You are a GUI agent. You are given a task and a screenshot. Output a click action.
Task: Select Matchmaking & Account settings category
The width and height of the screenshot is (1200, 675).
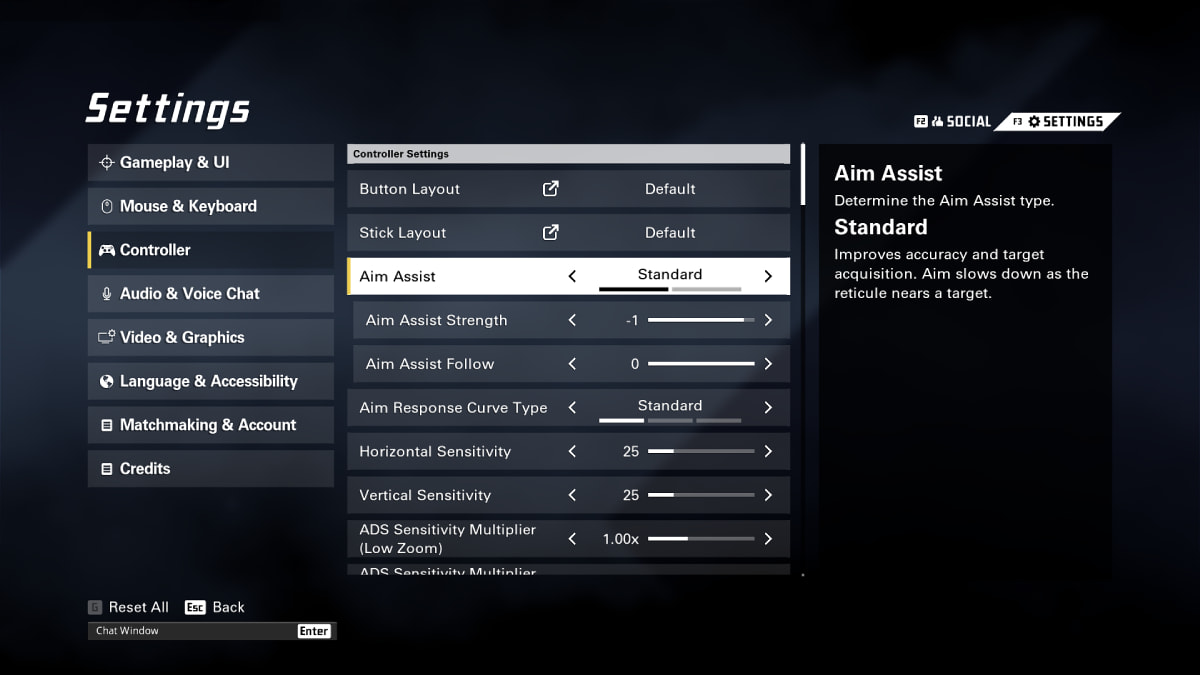click(210, 425)
